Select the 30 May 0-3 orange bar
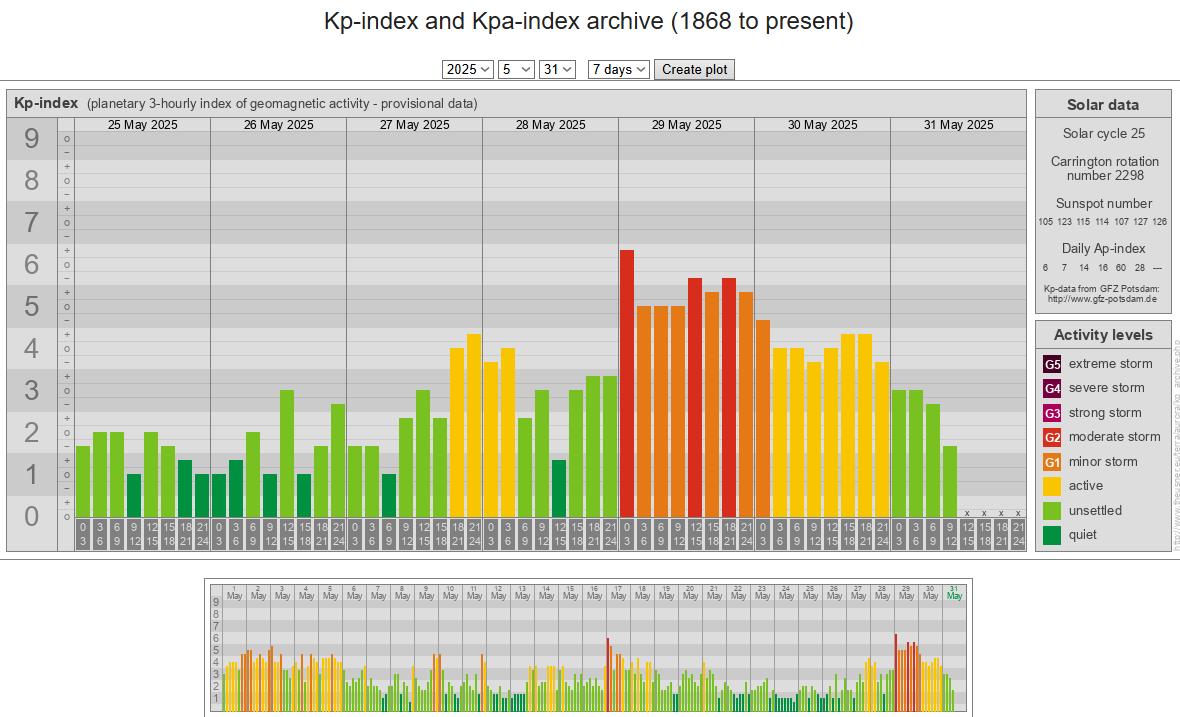1180x717 pixels. coord(763,419)
